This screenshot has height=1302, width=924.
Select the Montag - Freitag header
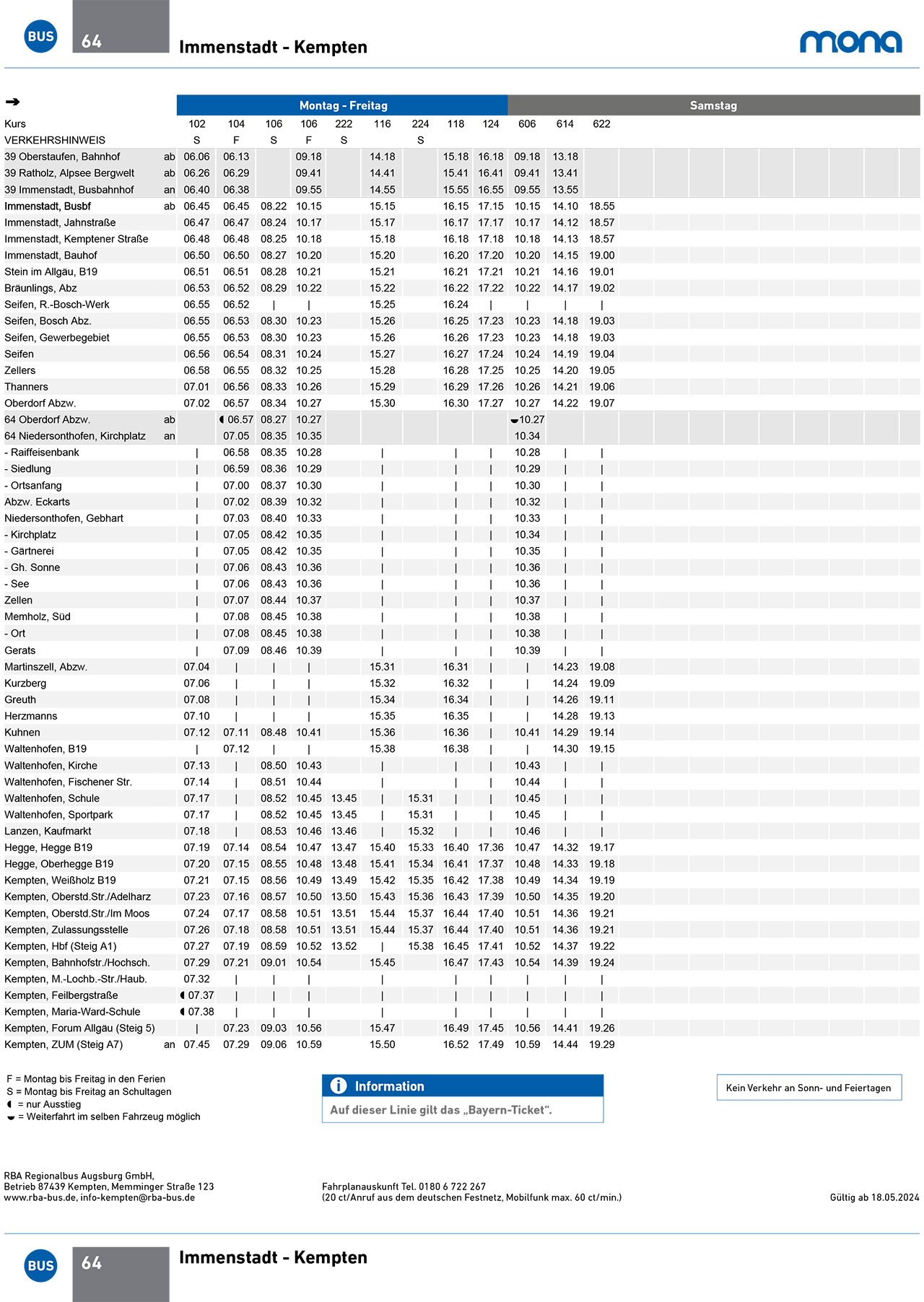pos(342,105)
